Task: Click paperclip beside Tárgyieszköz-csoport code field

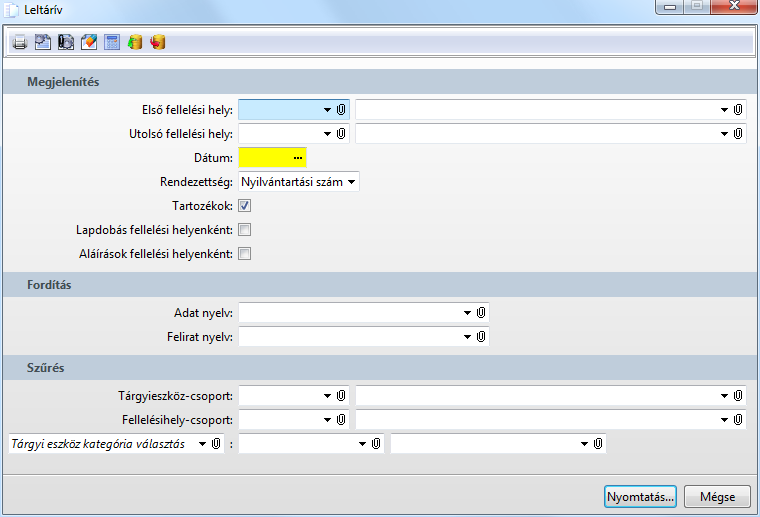Action: point(341,395)
